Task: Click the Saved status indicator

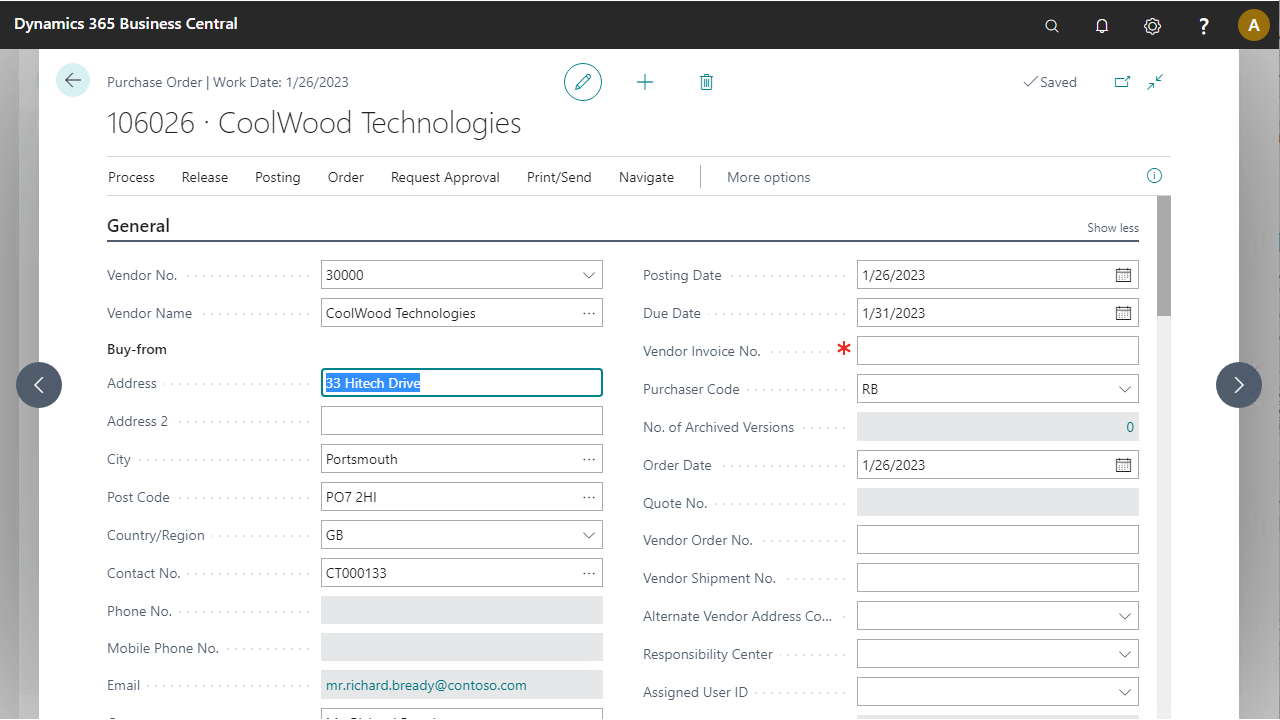Action: click(1050, 82)
